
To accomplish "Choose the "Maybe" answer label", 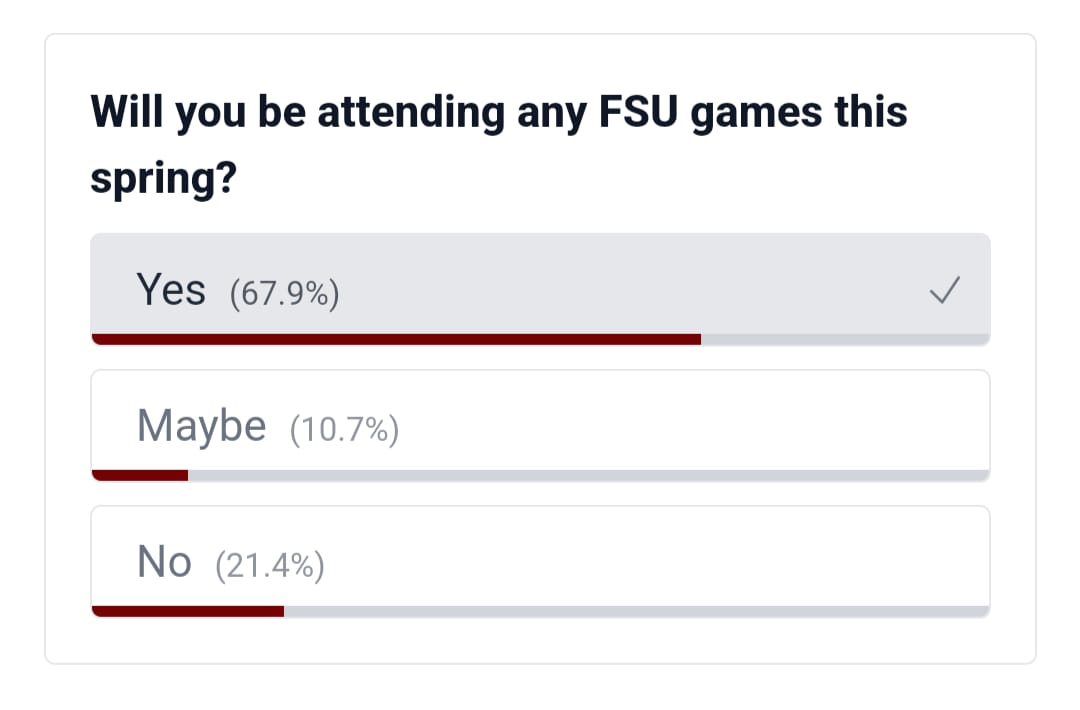I will tap(202, 427).
